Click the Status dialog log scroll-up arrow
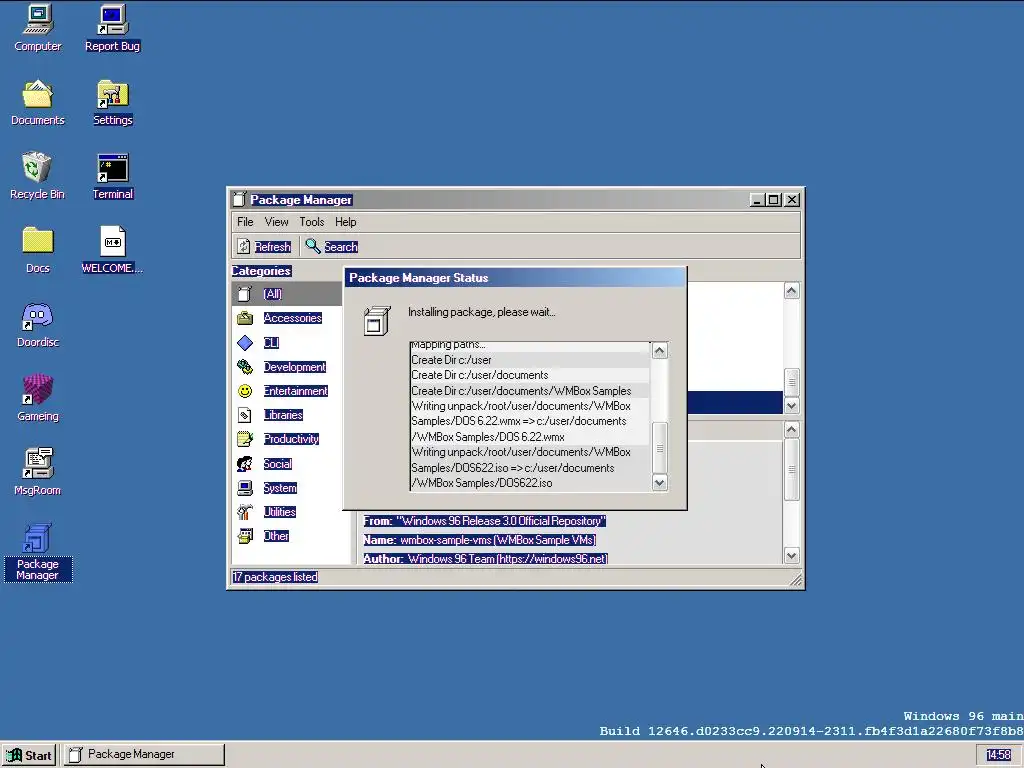 (x=660, y=351)
